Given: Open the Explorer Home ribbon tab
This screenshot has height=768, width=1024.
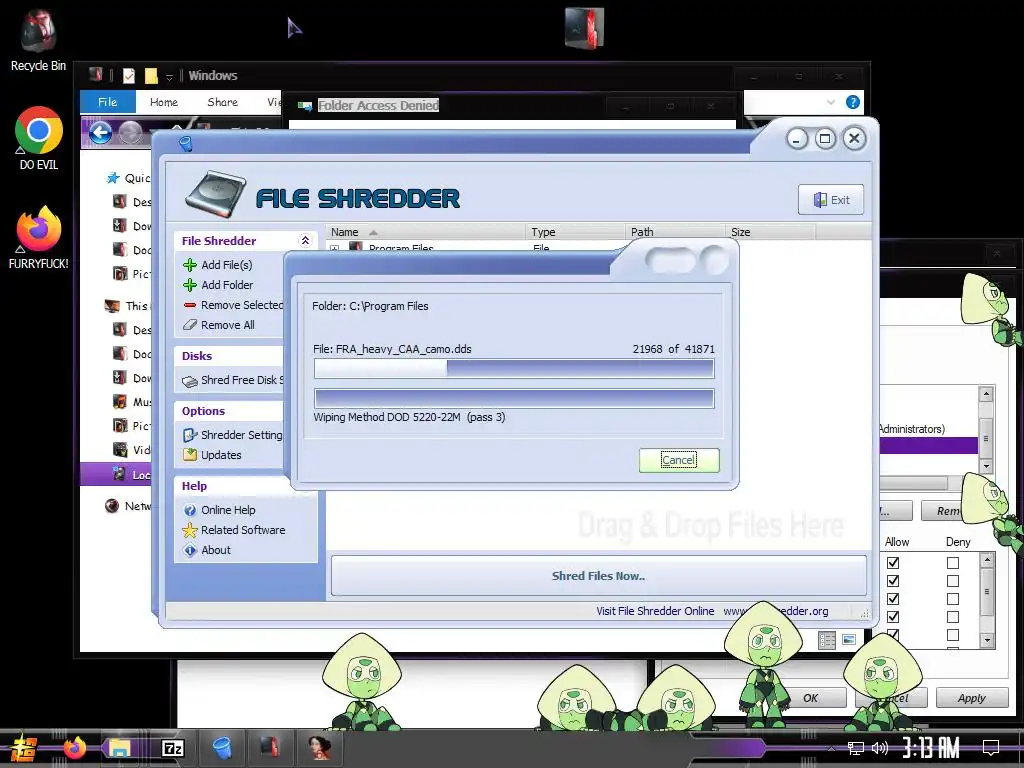Looking at the screenshot, I should tap(163, 102).
